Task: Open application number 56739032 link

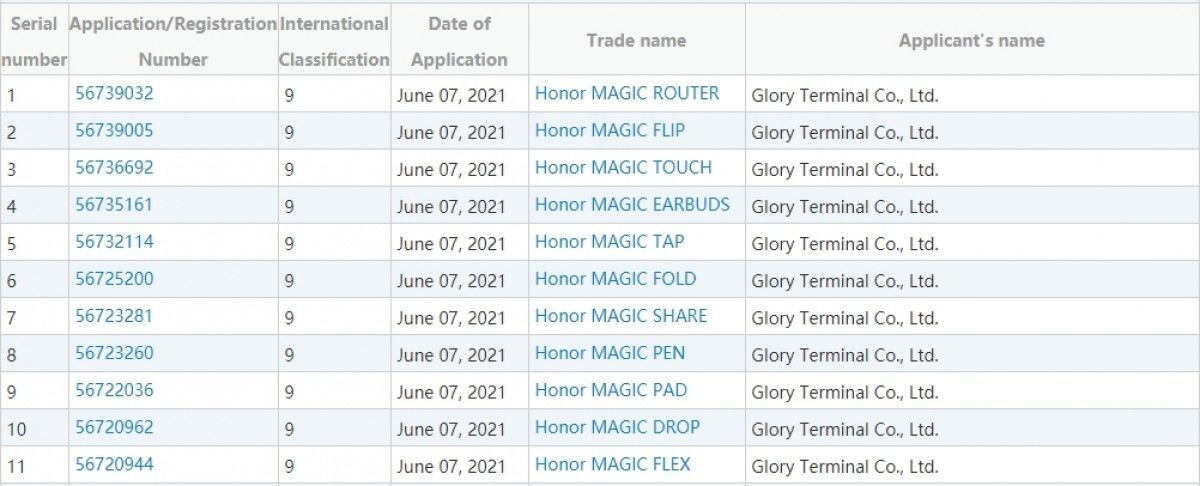Action: click(114, 93)
